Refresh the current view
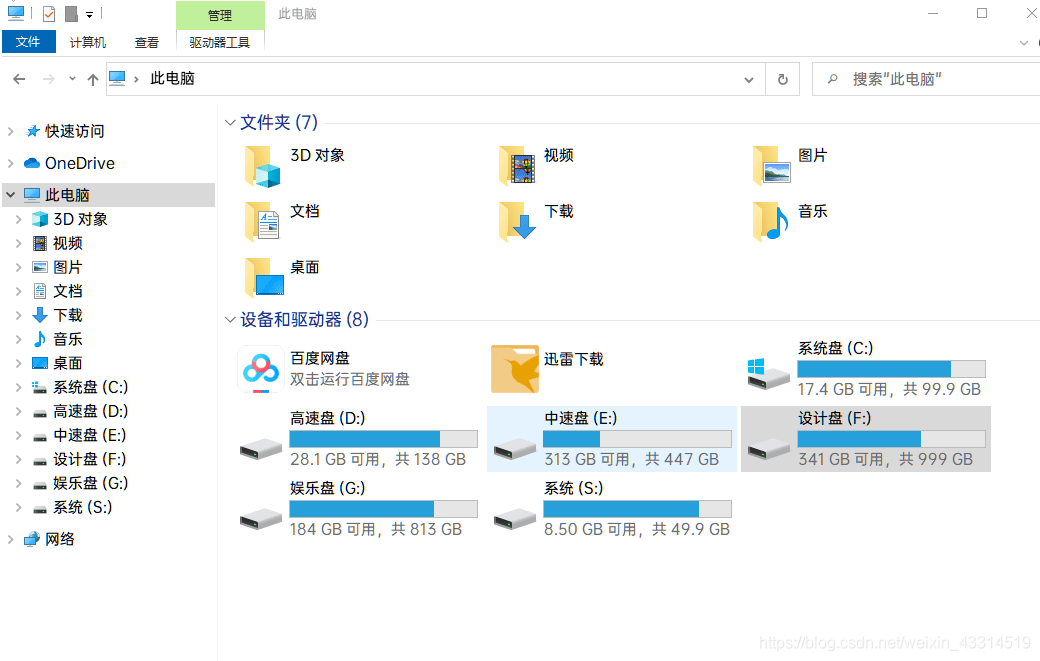This screenshot has width=1040, height=661. click(782, 78)
